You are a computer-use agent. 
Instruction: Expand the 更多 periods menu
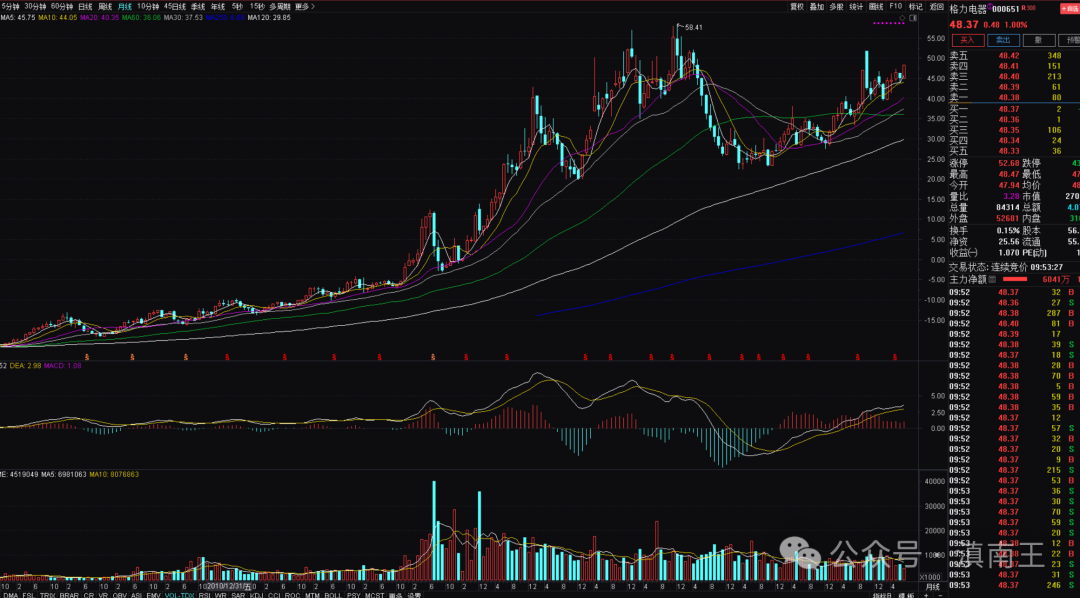click(x=304, y=6)
